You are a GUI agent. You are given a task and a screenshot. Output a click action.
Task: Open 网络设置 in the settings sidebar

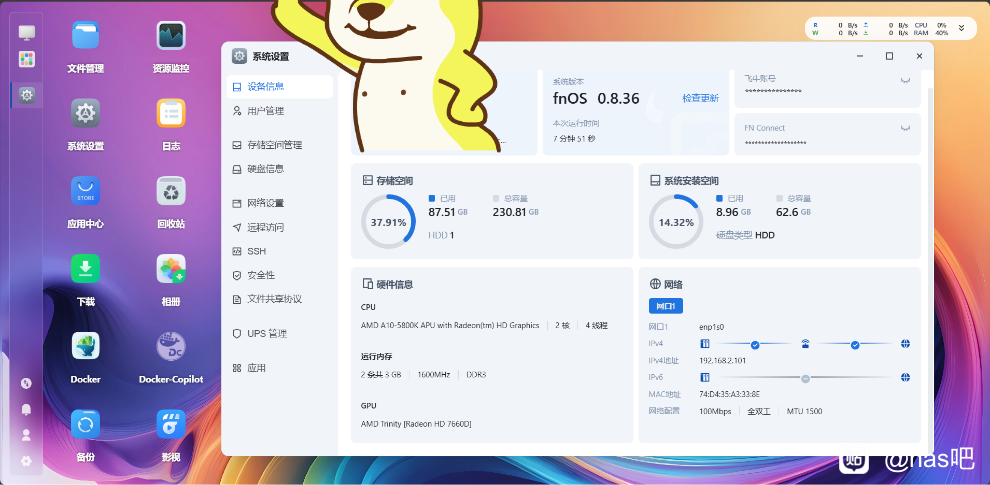(x=280, y=203)
